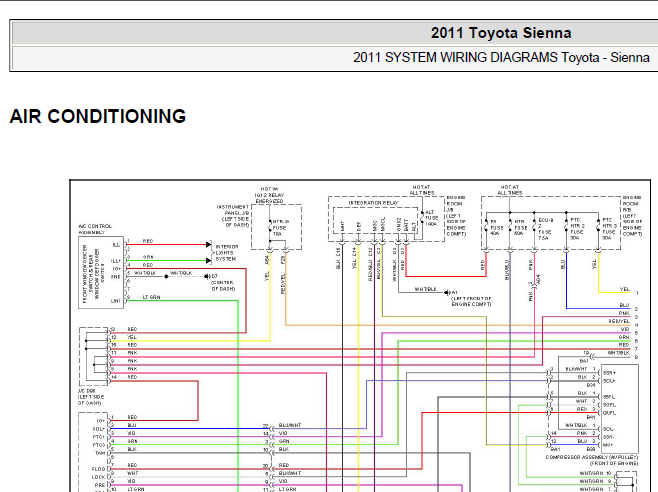
Task: Click '2011 SYSTEM WIRING DIAGRAMS Toyota - Sienna' subtitle
Action: [501, 58]
